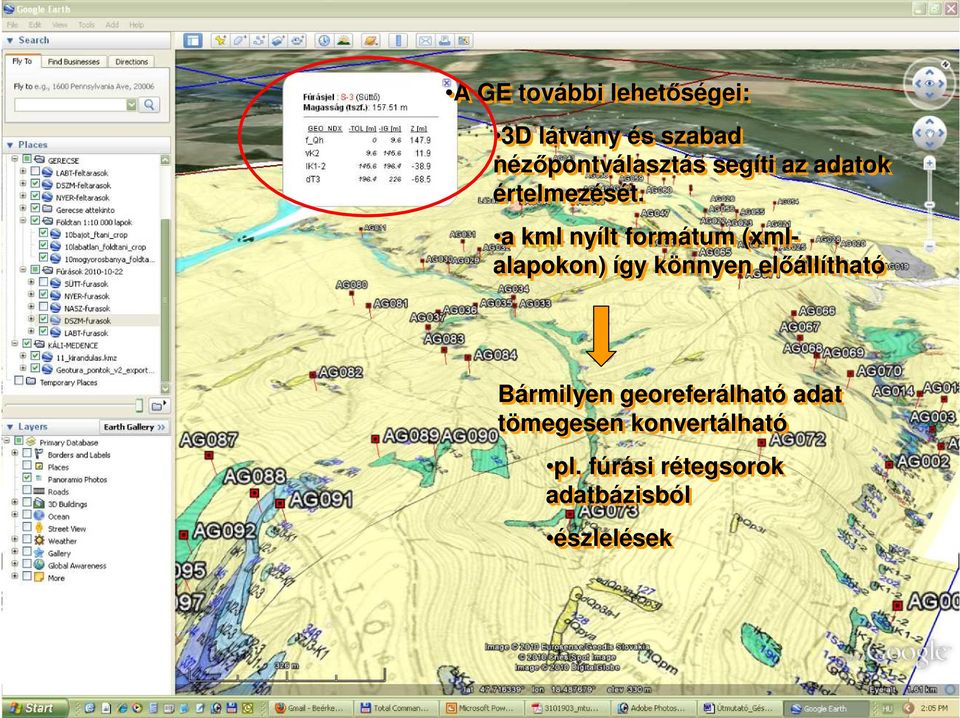Click the Add Placemark pushpin icon
This screenshot has width=960, height=718.
pyautogui.click(x=220, y=41)
